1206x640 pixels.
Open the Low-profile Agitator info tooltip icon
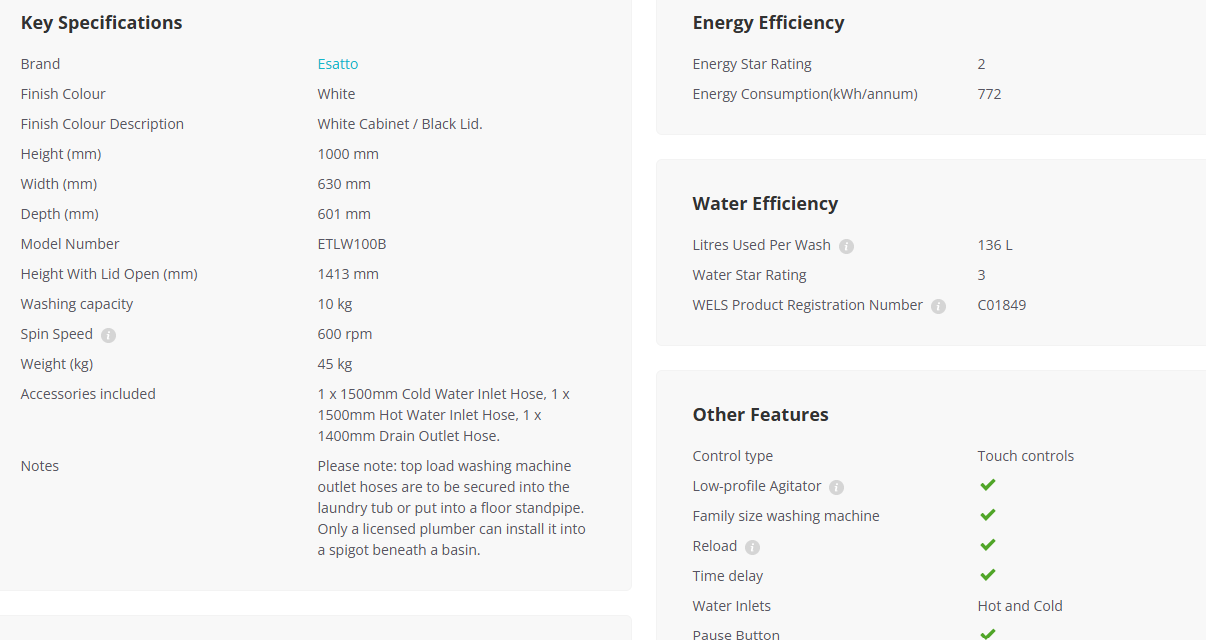click(x=837, y=487)
